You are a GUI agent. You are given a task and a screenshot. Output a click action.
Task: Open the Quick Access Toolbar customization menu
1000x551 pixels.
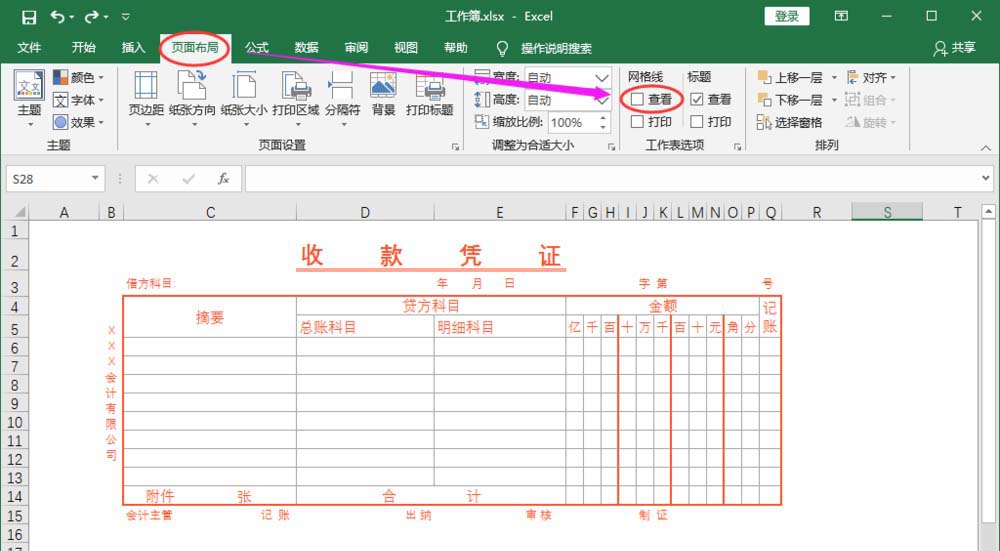click(x=126, y=17)
